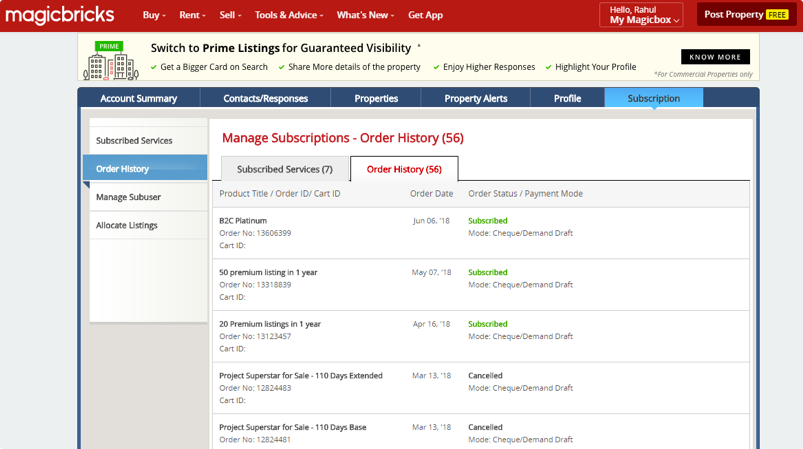This screenshot has height=449, width=803.
Task: Click the Get App link
Action: coord(426,15)
